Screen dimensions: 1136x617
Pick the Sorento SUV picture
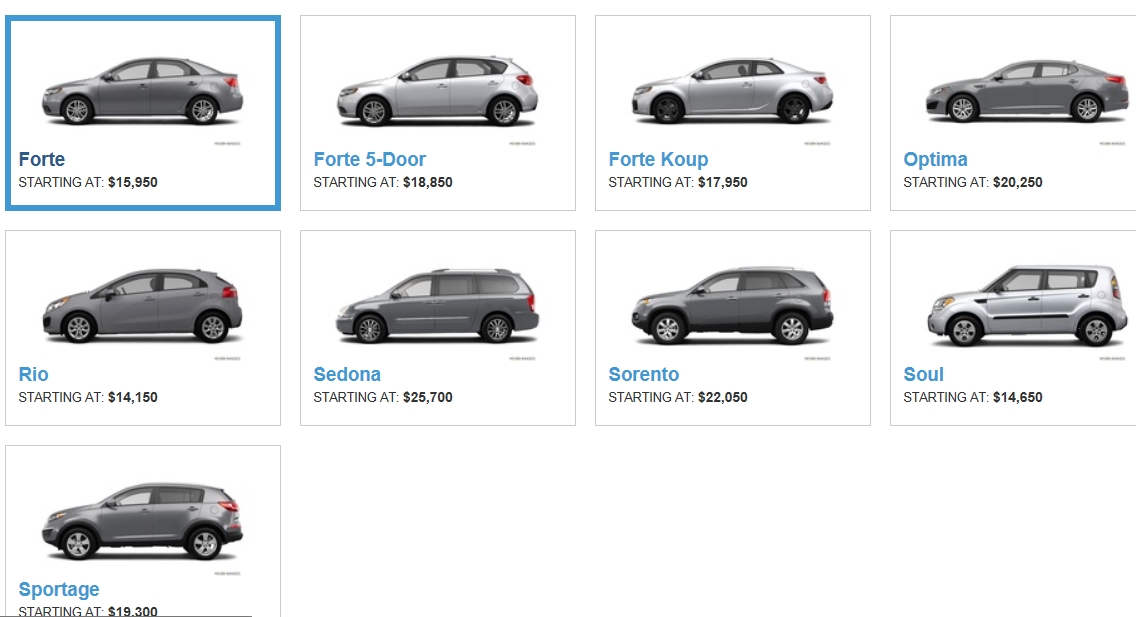(732, 306)
